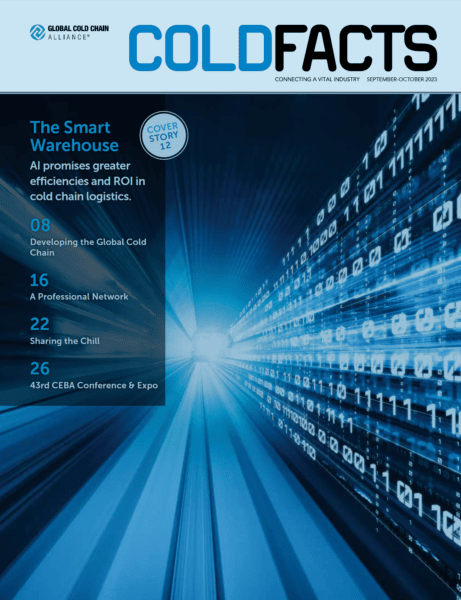Click page number 08

coord(40,225)
